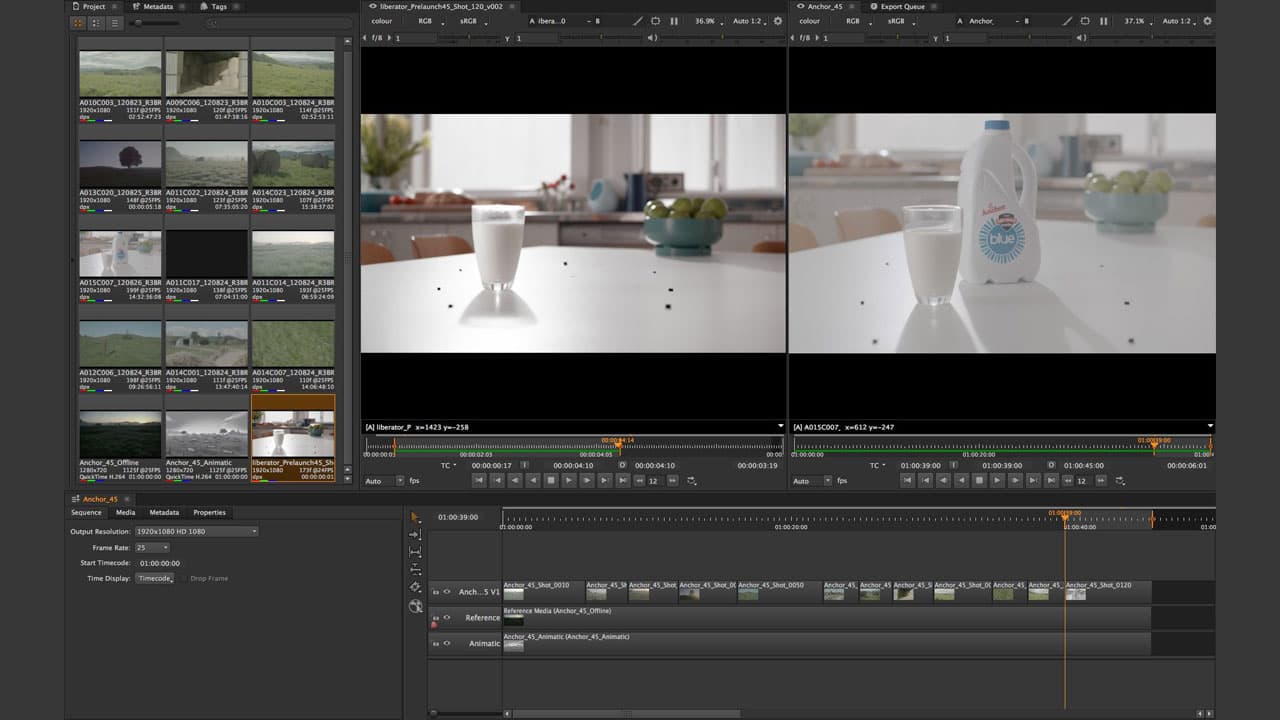Lock the Animatic track

point(436,643)
